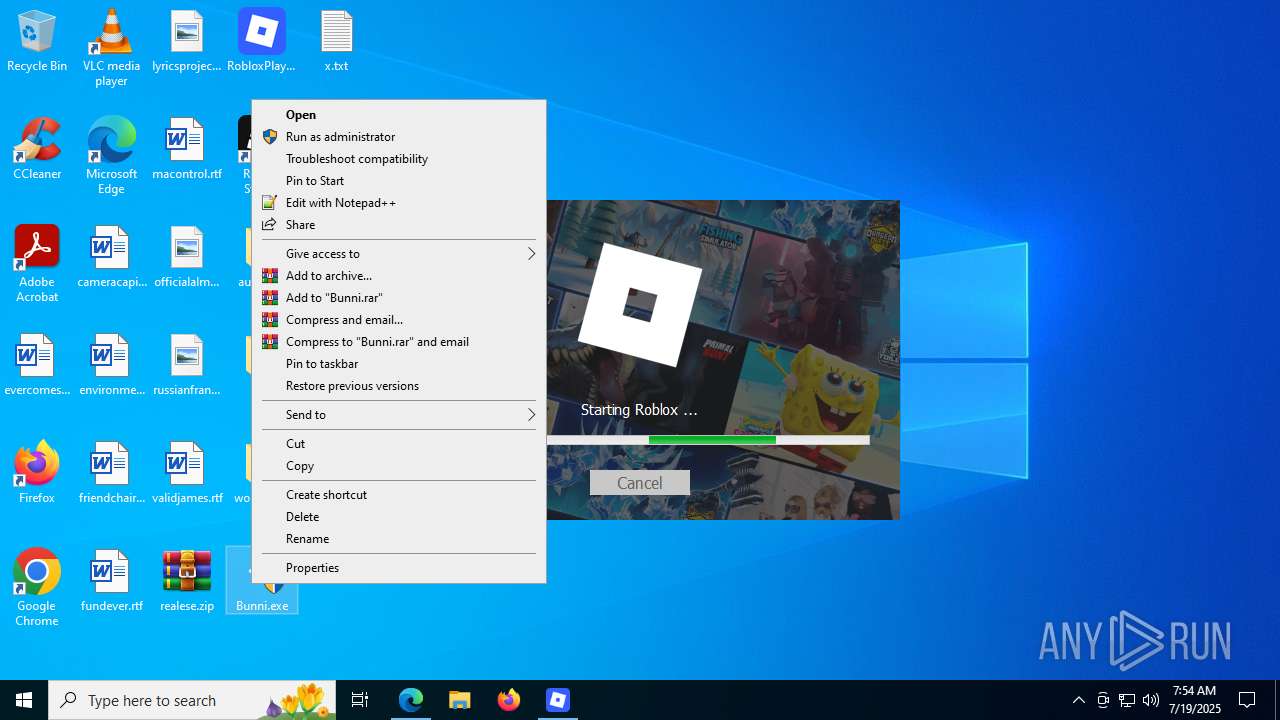Click the taskbar search box
The width and height of the screenshot is (1280, 720).
(192, 700)
